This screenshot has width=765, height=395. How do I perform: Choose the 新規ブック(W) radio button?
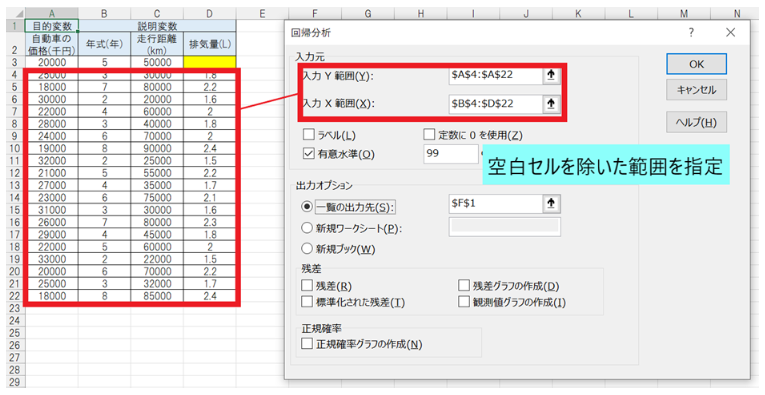point(306,249)
